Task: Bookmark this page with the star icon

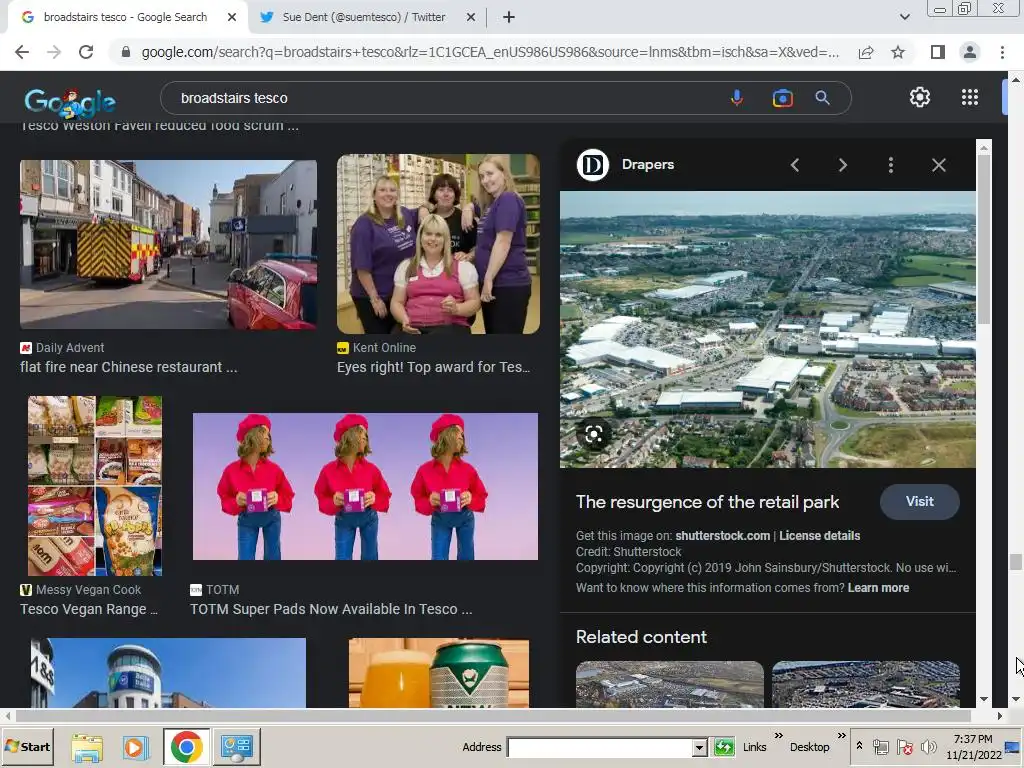Action: click(x=898, y=52)
